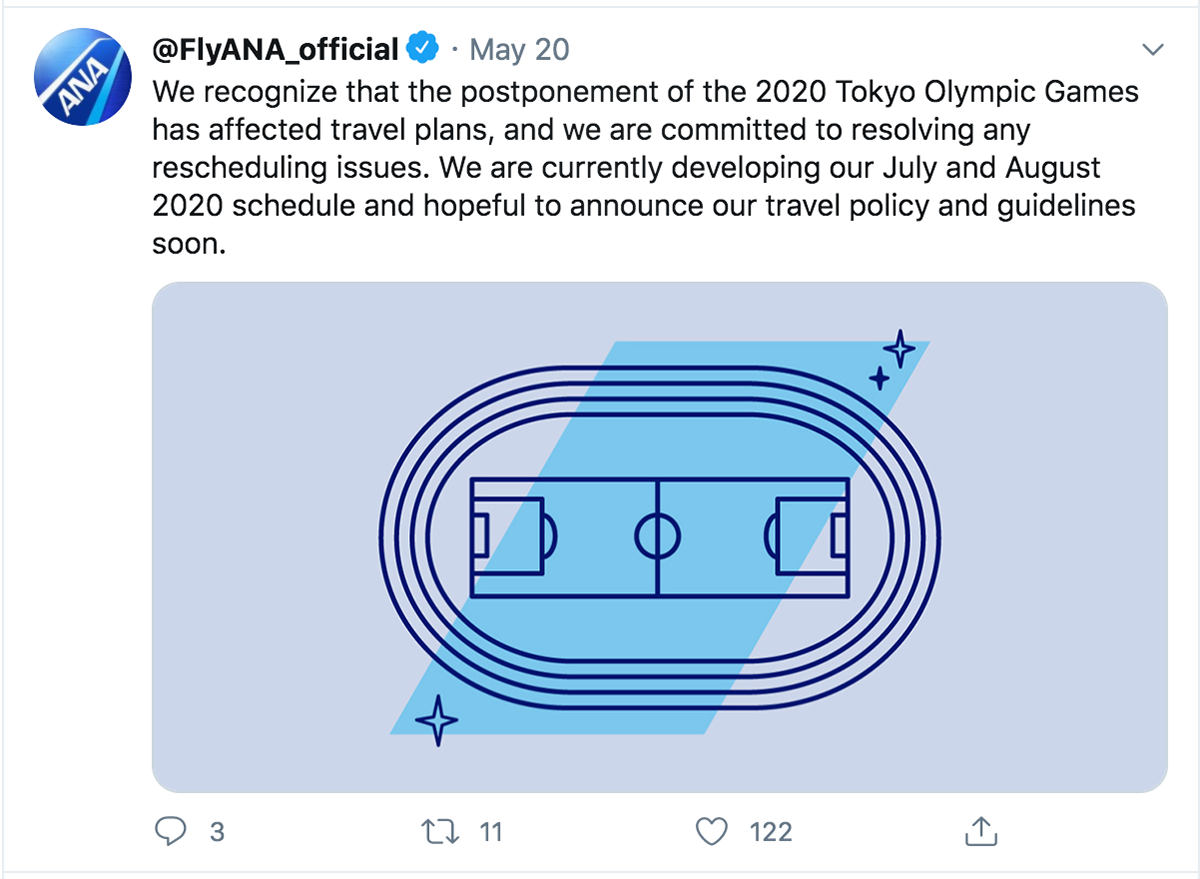The height and width of the screenshot is (879, 1200).
Task: Click the like count of 122
Action: point(771,831)
